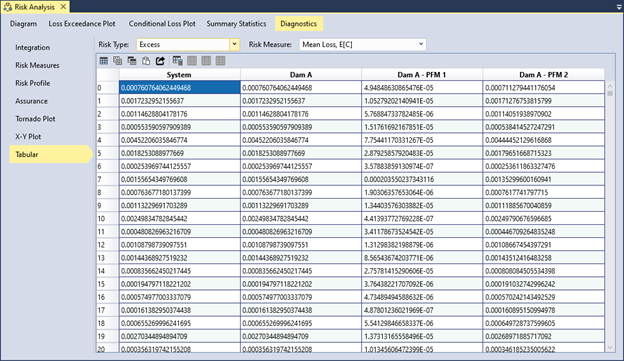Select cell 0.000711279441176054
The height and width of the screenshot is (361, 624).
click(544, 88)
